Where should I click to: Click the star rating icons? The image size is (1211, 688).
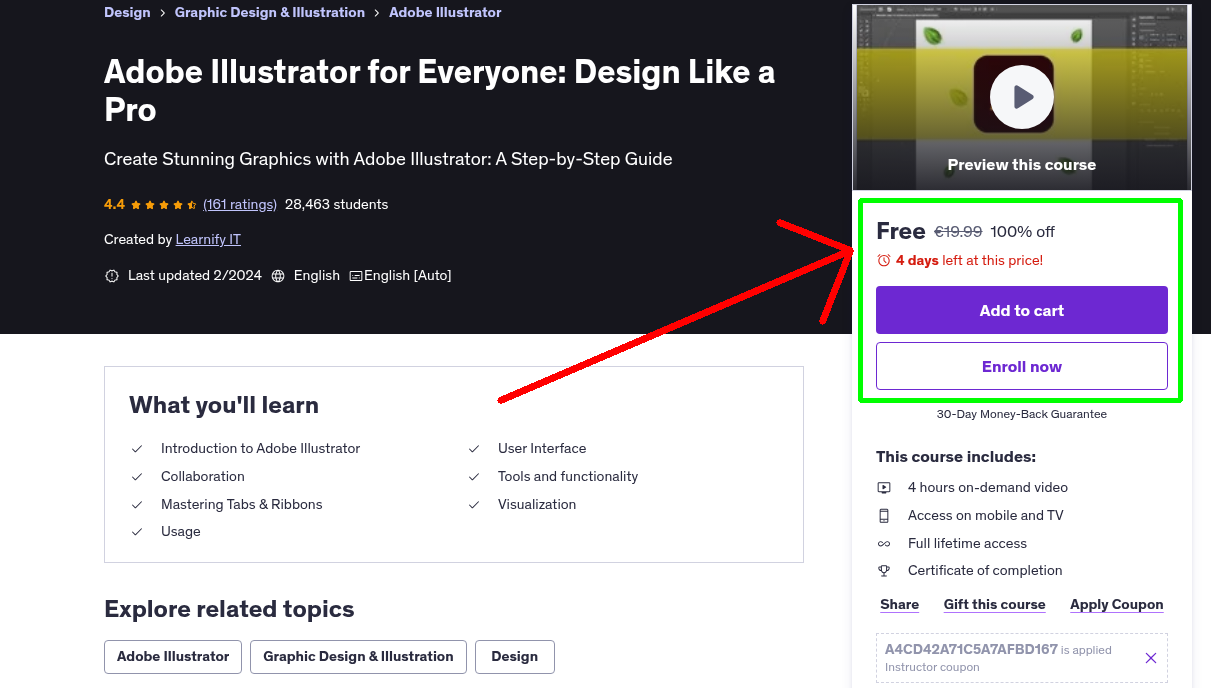(x=163, y=205)
